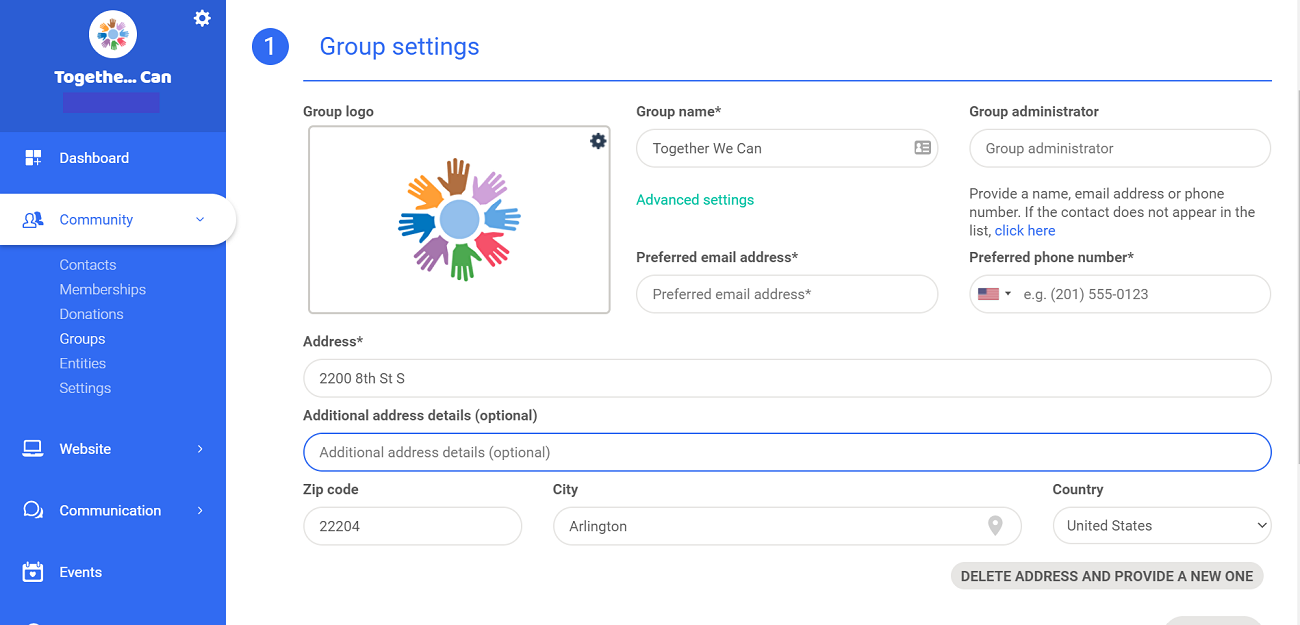Open Donations from the Community menu
The width and height of the screenshot is (1300, 625).
(91, 313)
